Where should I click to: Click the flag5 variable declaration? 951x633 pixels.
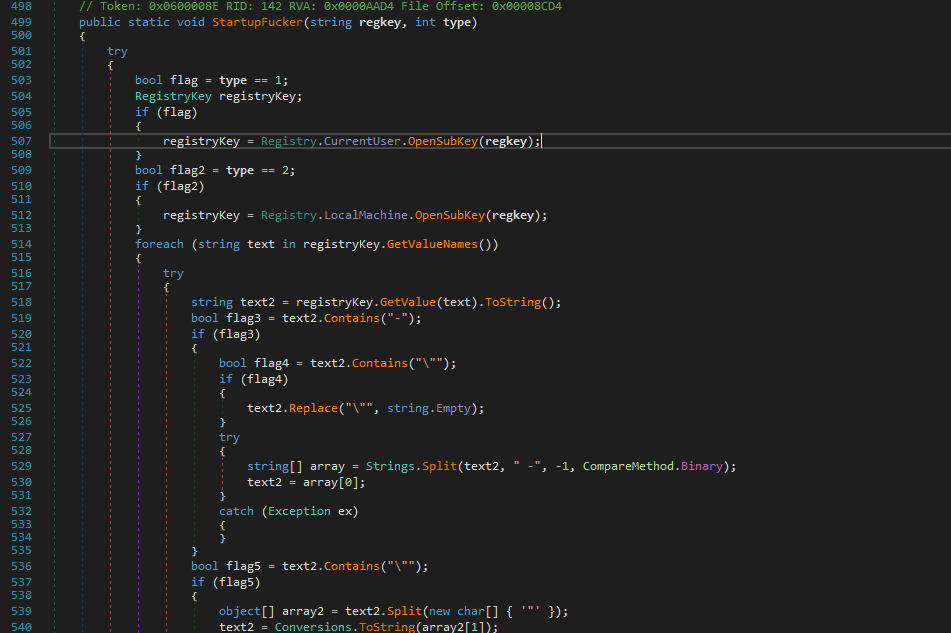[243, 566]
